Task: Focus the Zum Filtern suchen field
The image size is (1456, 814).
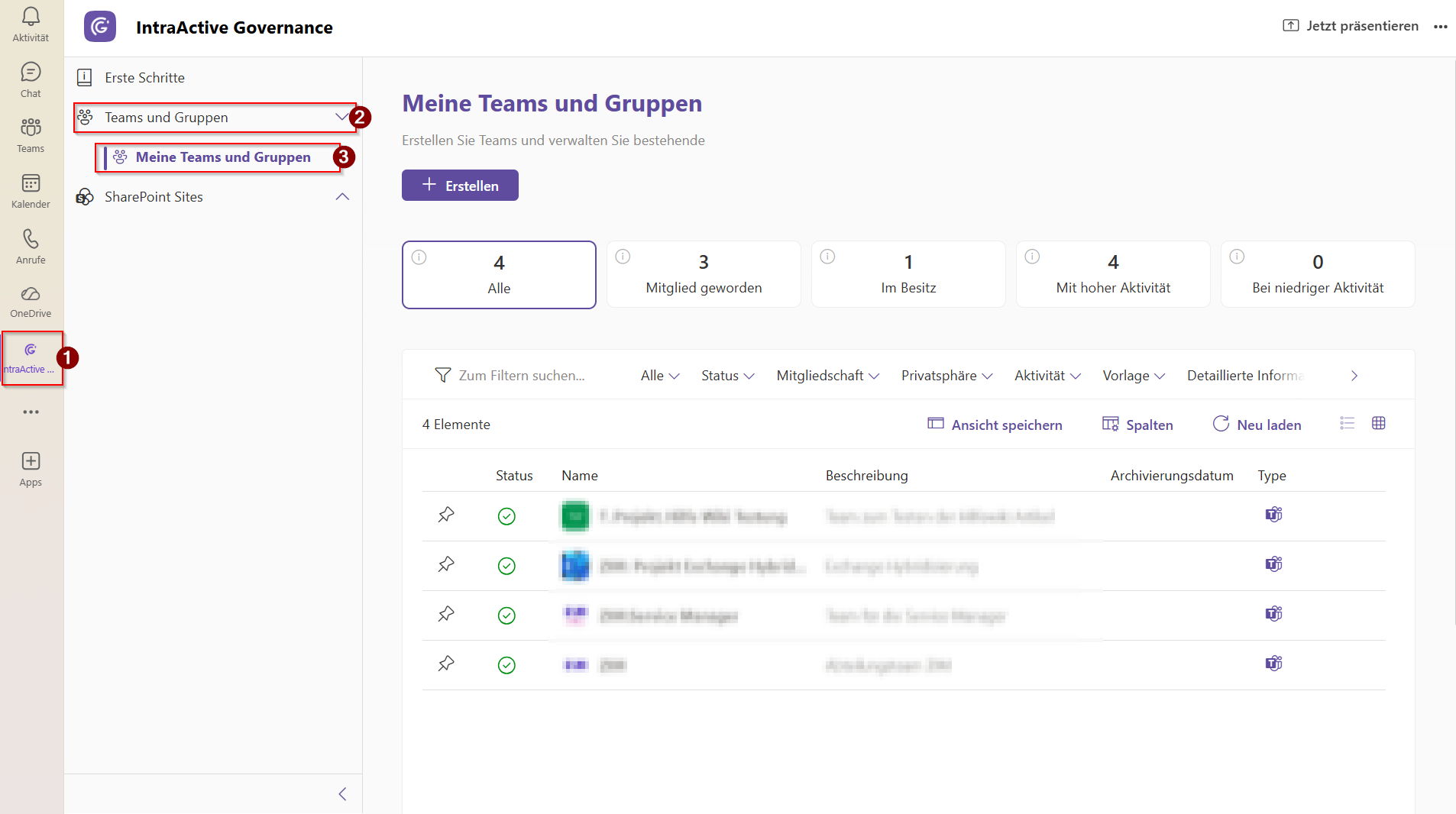Action: pyautogui.click(x=523, y=376)
